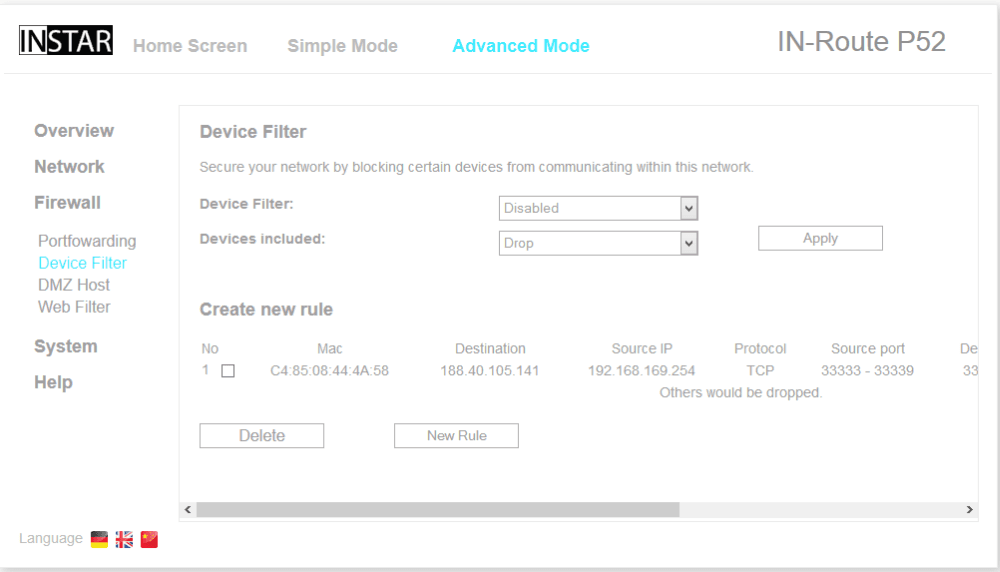
Task: Switch language to Chinese flag
Action: click(x=149, y=539)
